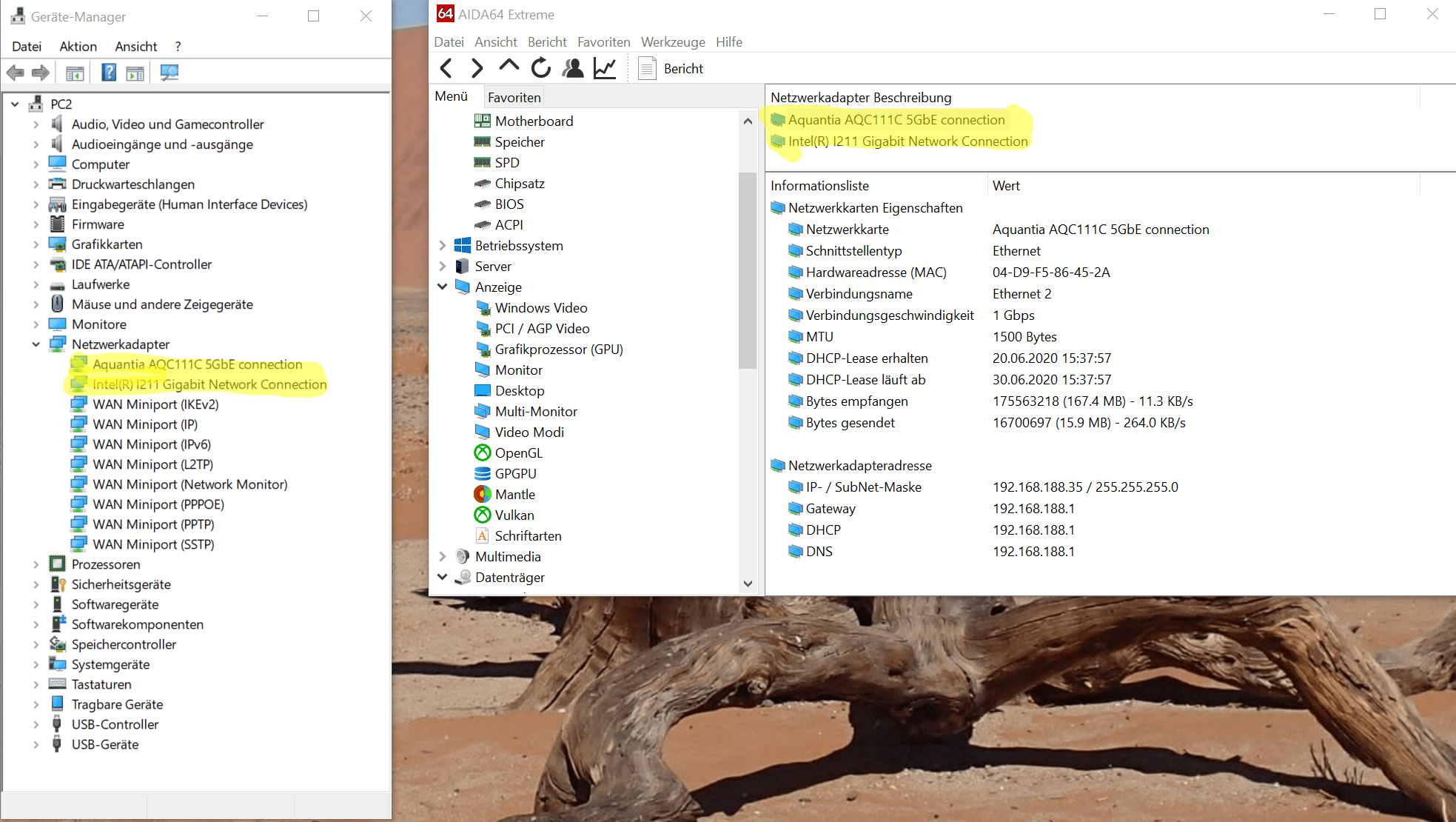Select WAN Miniport (Network Monitor) device
Viewport: 1456px width, 822px height.
click(189, 484)
